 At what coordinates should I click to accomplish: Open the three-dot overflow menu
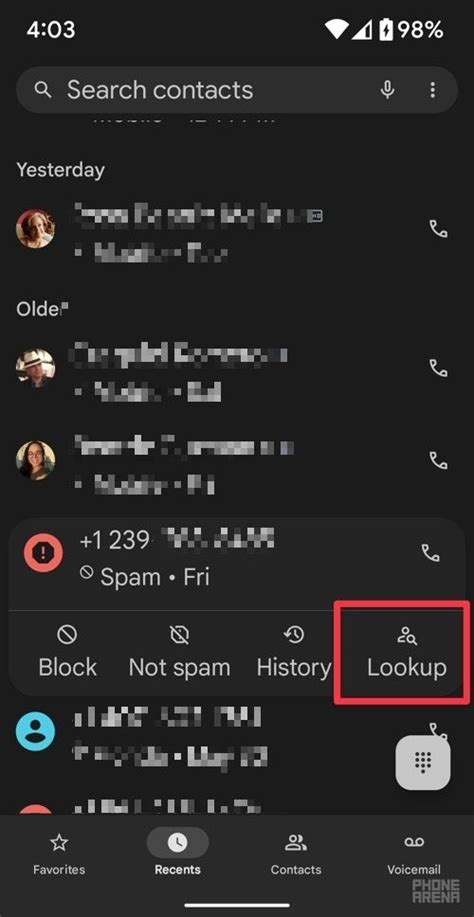[x=433, y=89]
